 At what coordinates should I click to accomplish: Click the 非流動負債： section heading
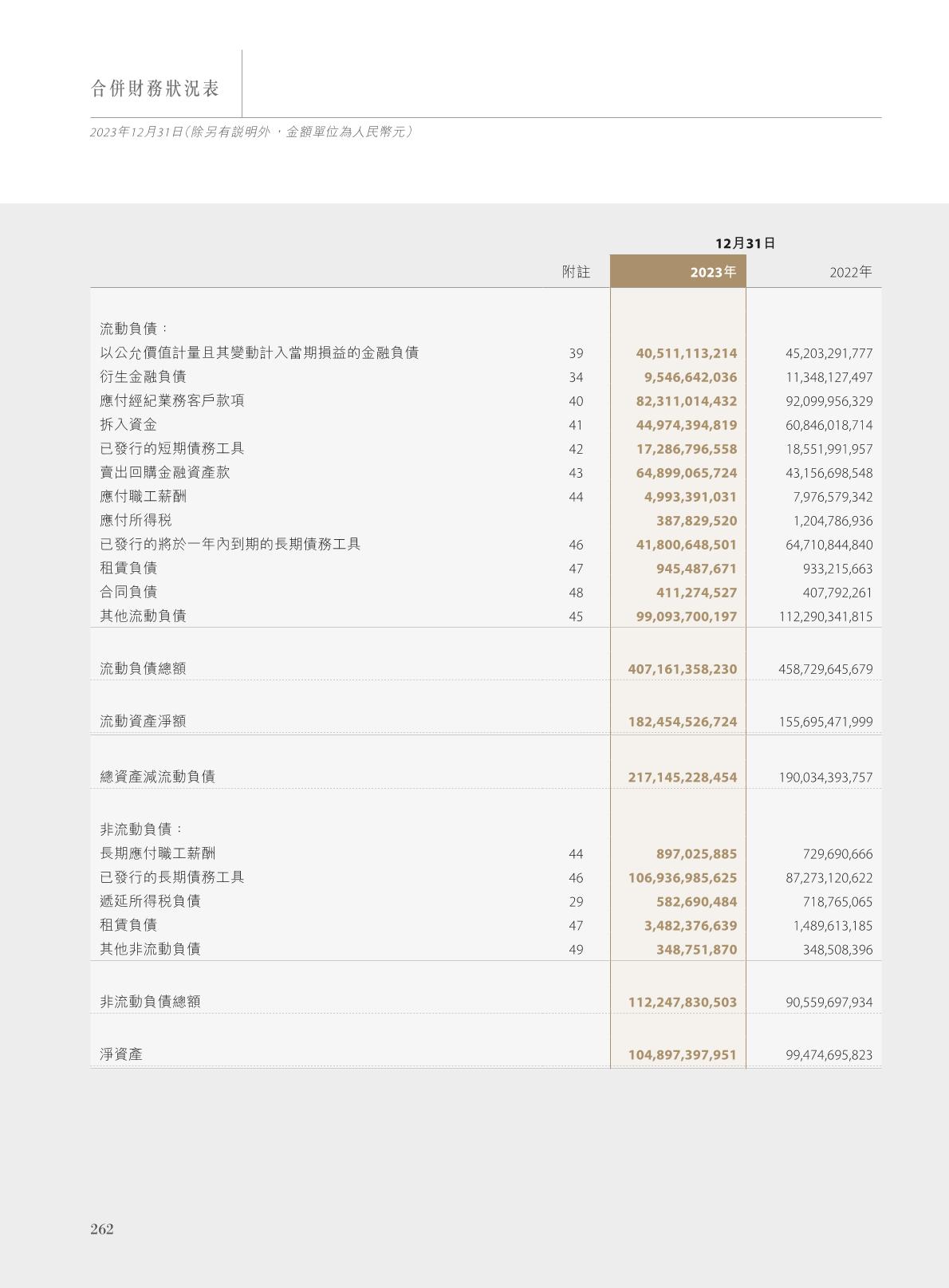click(142, 829)
